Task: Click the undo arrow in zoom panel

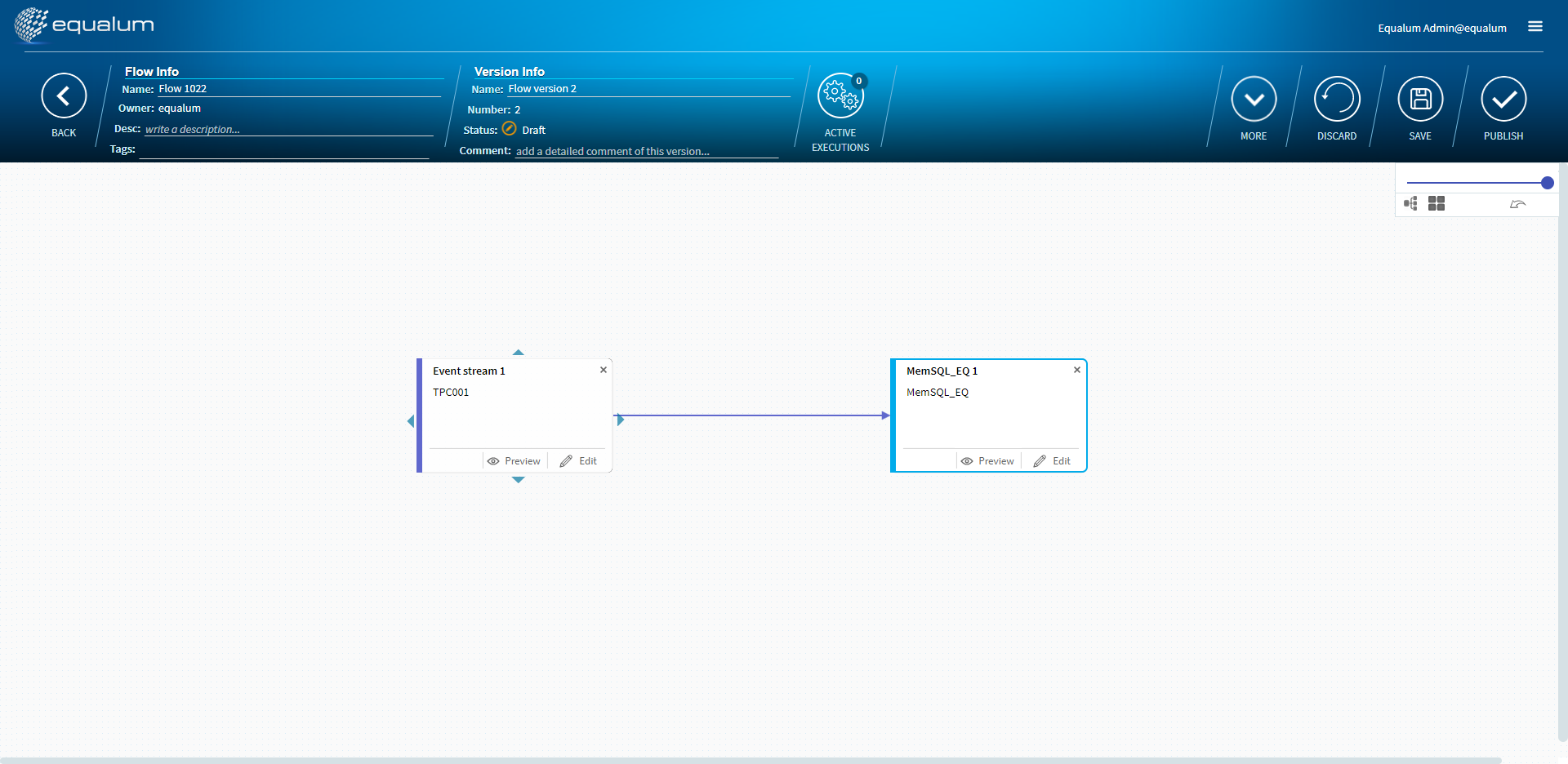Action: click(1517, 204)
